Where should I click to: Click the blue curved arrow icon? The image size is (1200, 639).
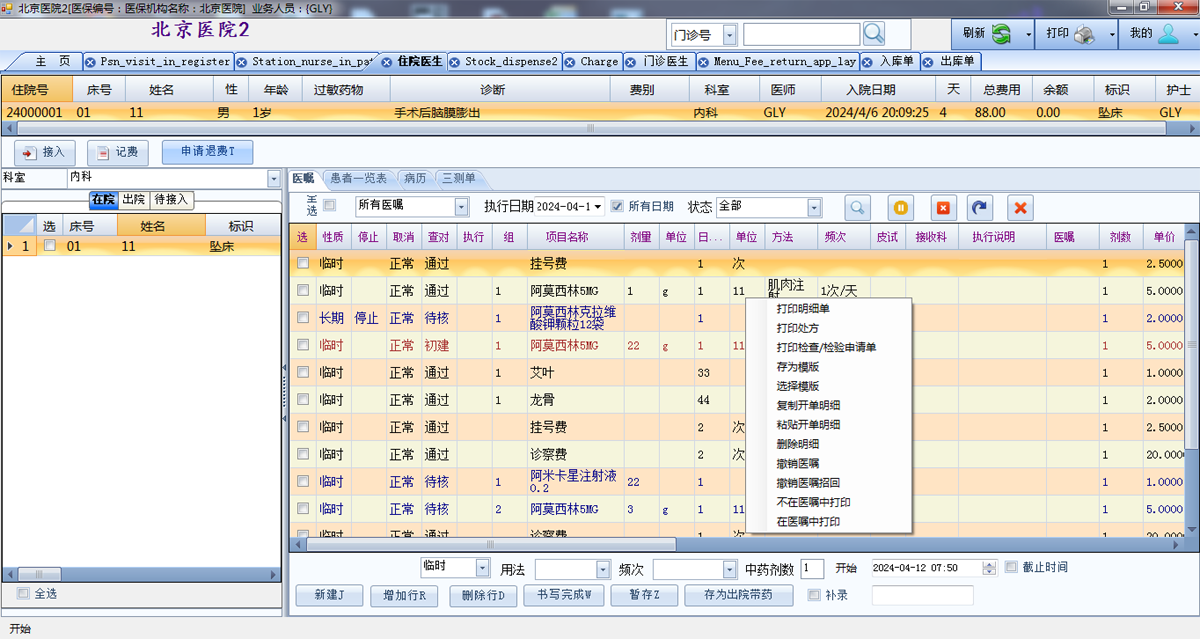click(981, 207)
